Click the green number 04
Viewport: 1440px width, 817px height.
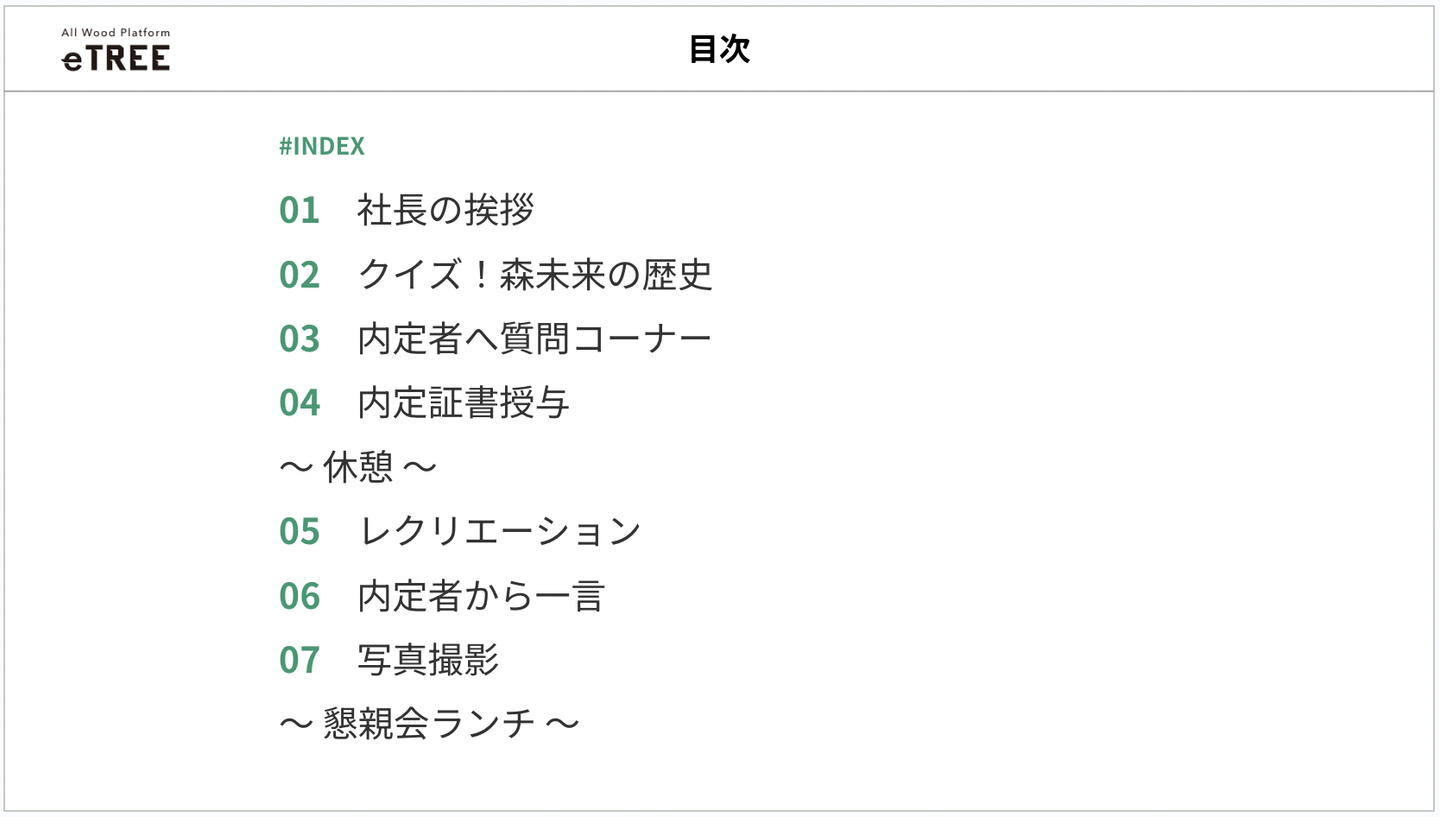tap(299, 402)
